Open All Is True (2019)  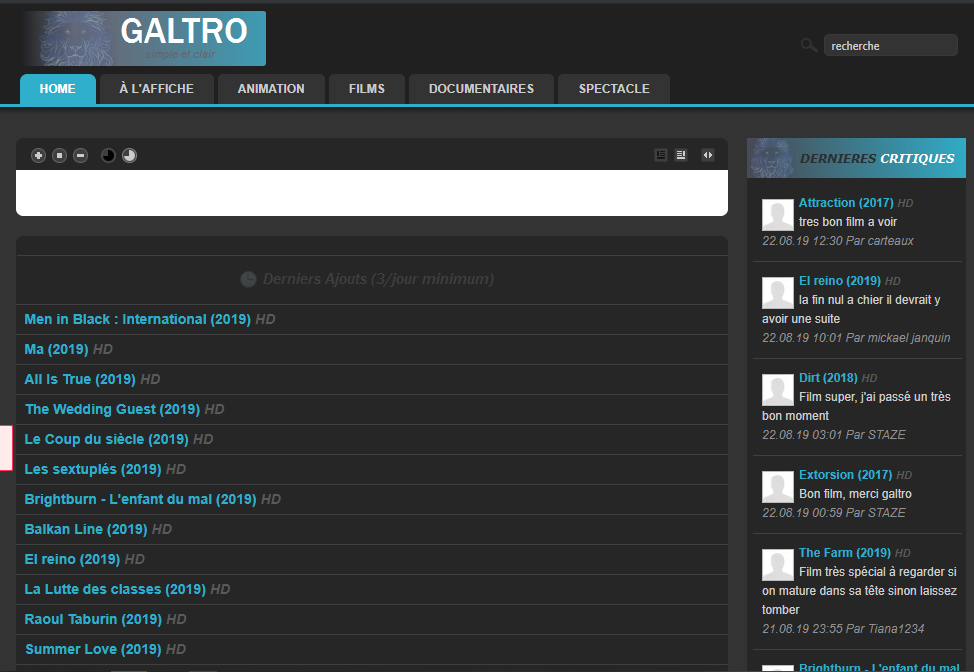click(80, 379)
